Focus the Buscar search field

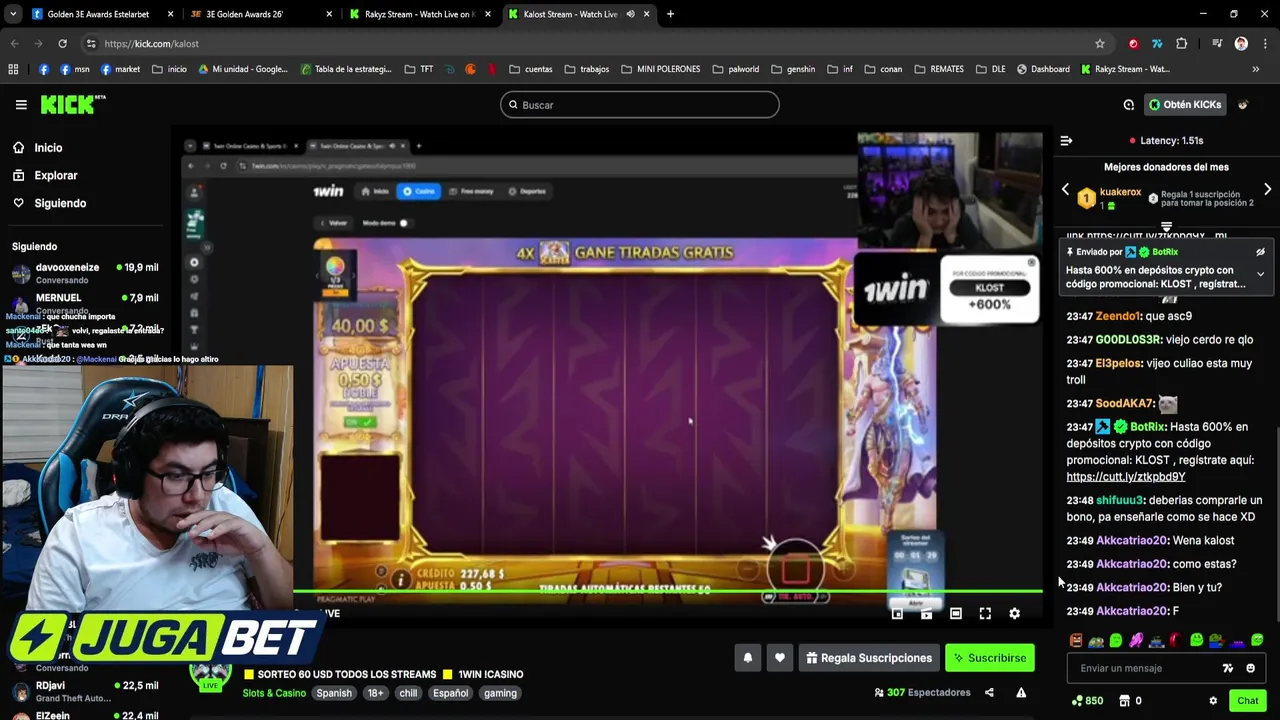640,104
